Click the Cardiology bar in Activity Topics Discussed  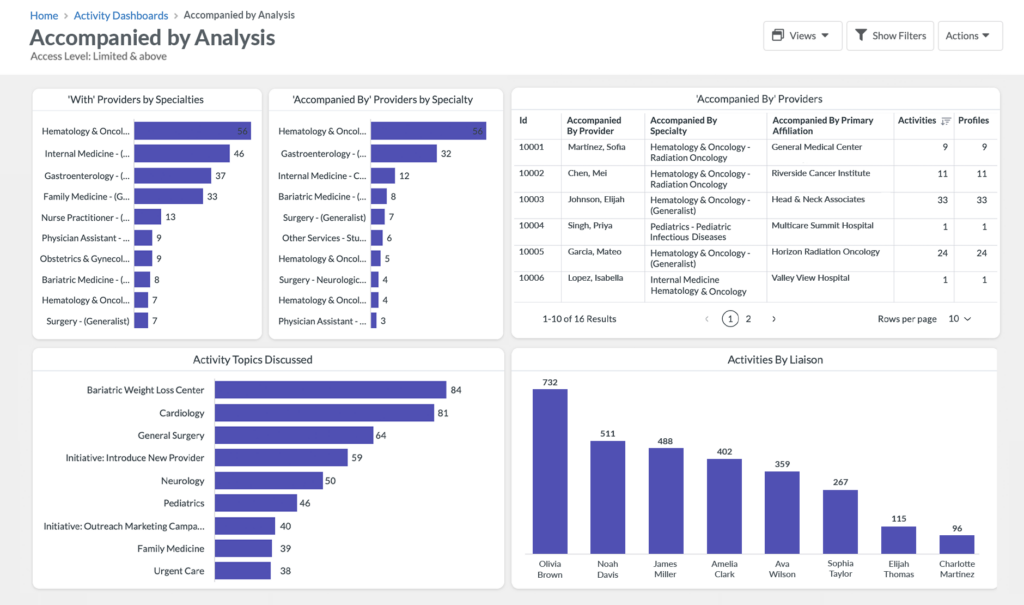point(325,412)
